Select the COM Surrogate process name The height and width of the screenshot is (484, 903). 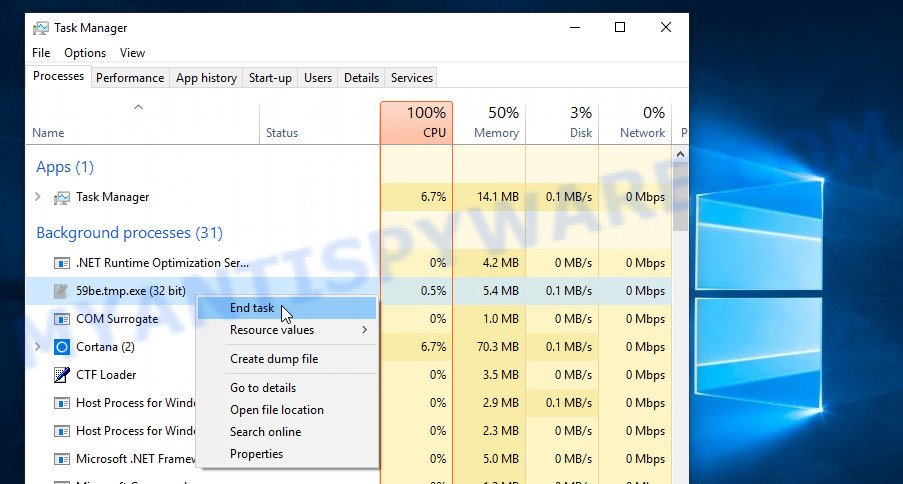[117, 319]
